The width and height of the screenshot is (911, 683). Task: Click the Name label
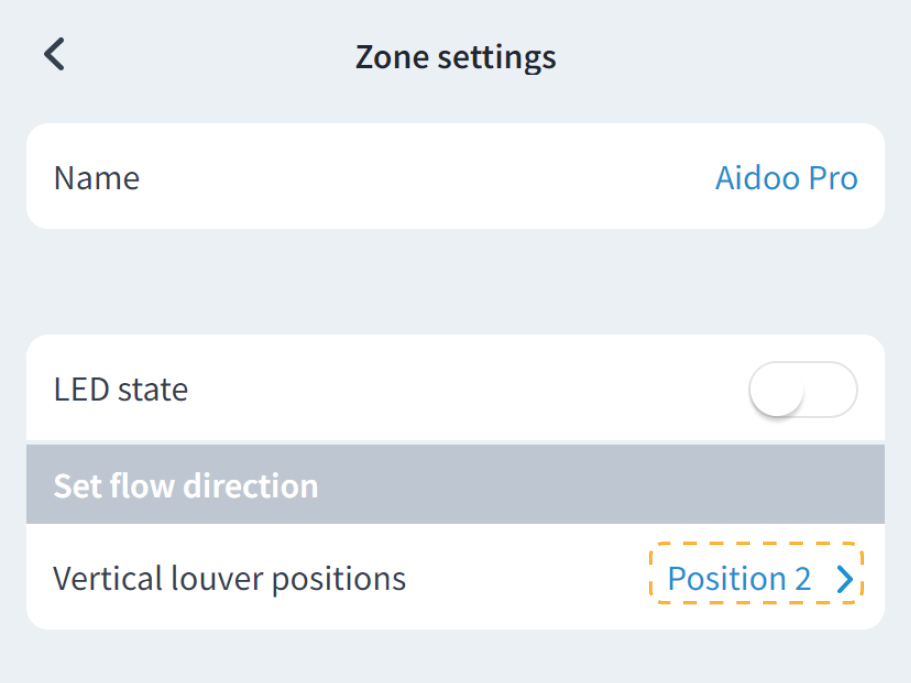[x=96, y=178]
